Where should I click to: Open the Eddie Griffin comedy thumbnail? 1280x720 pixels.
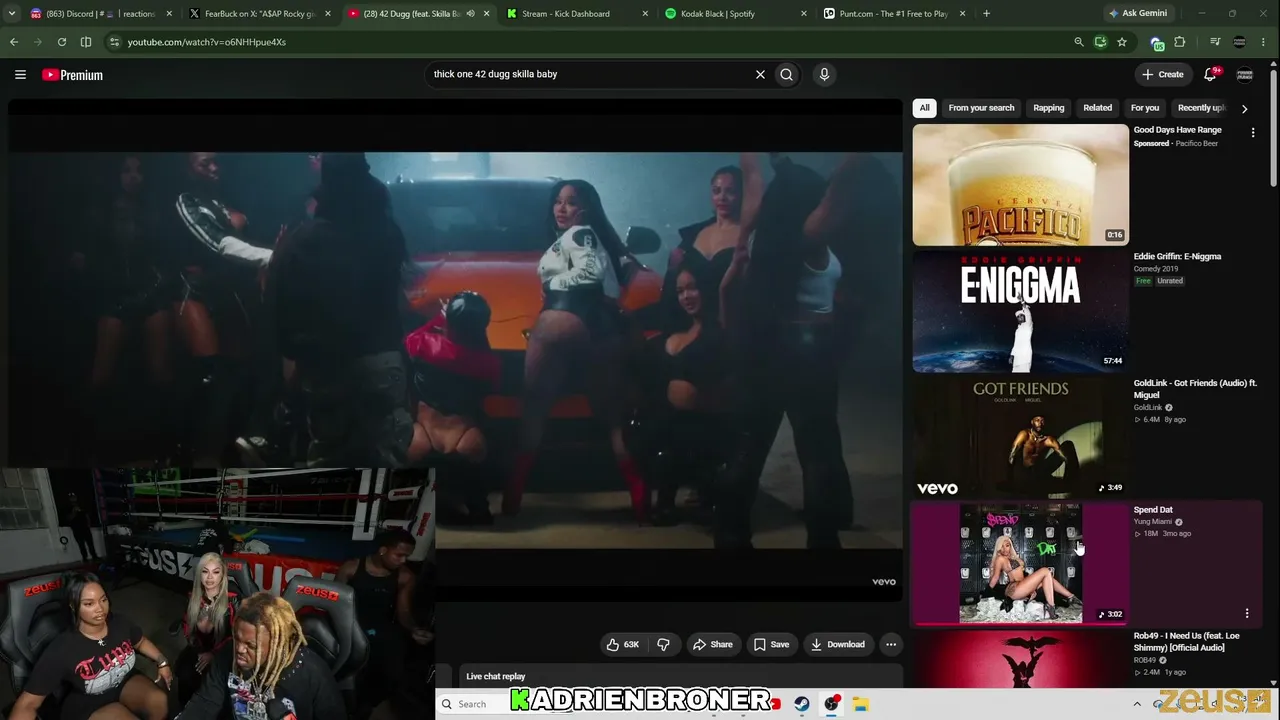point(1020,311)
